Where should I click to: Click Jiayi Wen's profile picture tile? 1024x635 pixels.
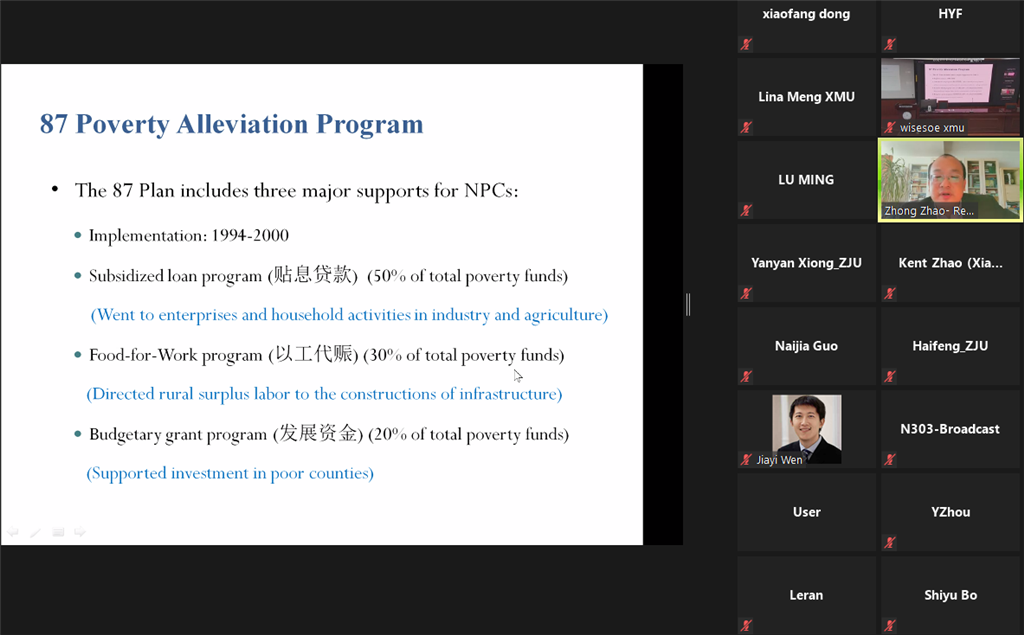pyautogui.click(x=806, y=428)
